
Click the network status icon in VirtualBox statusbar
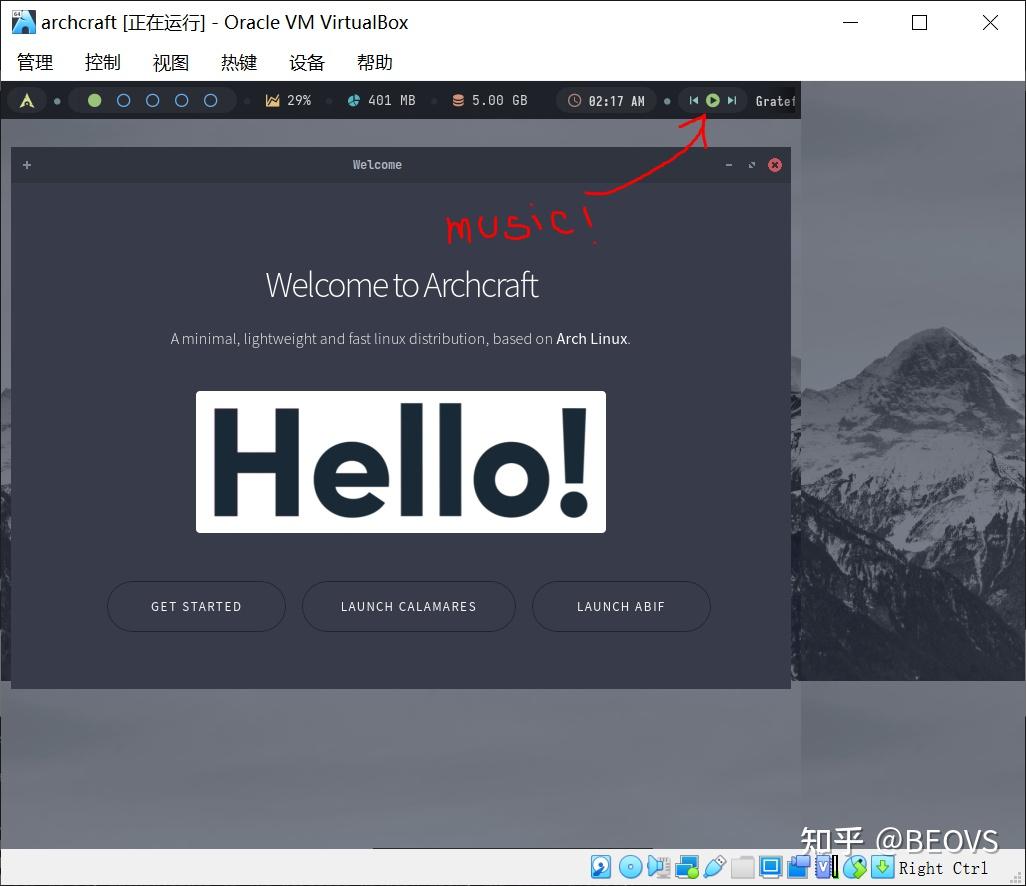pos(687,867)
